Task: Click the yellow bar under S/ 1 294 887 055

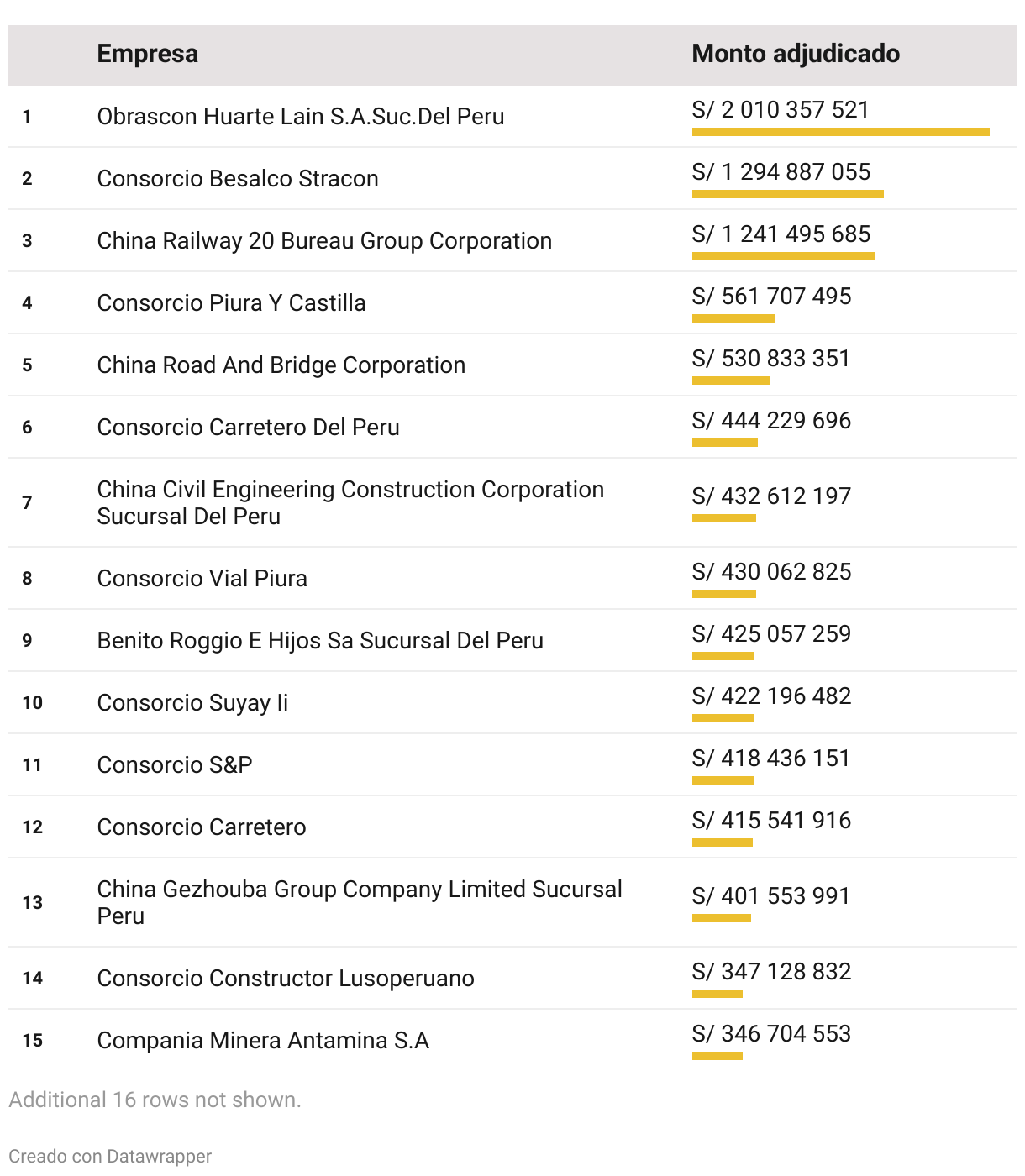Action: point(787,194)
